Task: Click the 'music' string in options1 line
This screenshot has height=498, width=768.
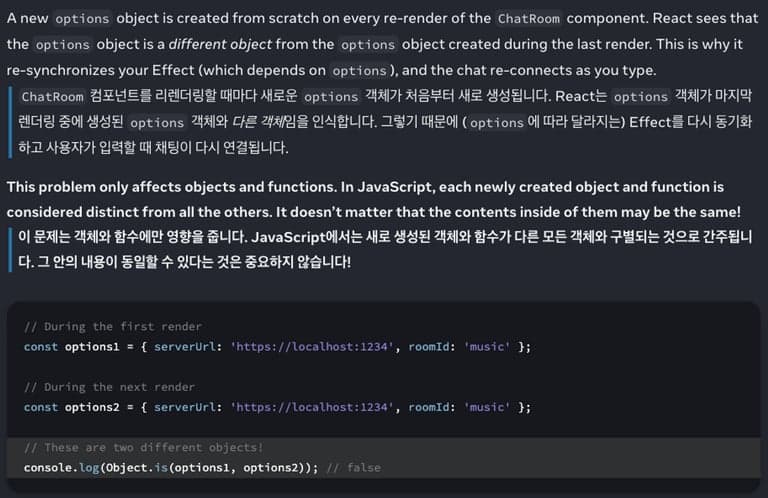Action: [x=487, y=346]
